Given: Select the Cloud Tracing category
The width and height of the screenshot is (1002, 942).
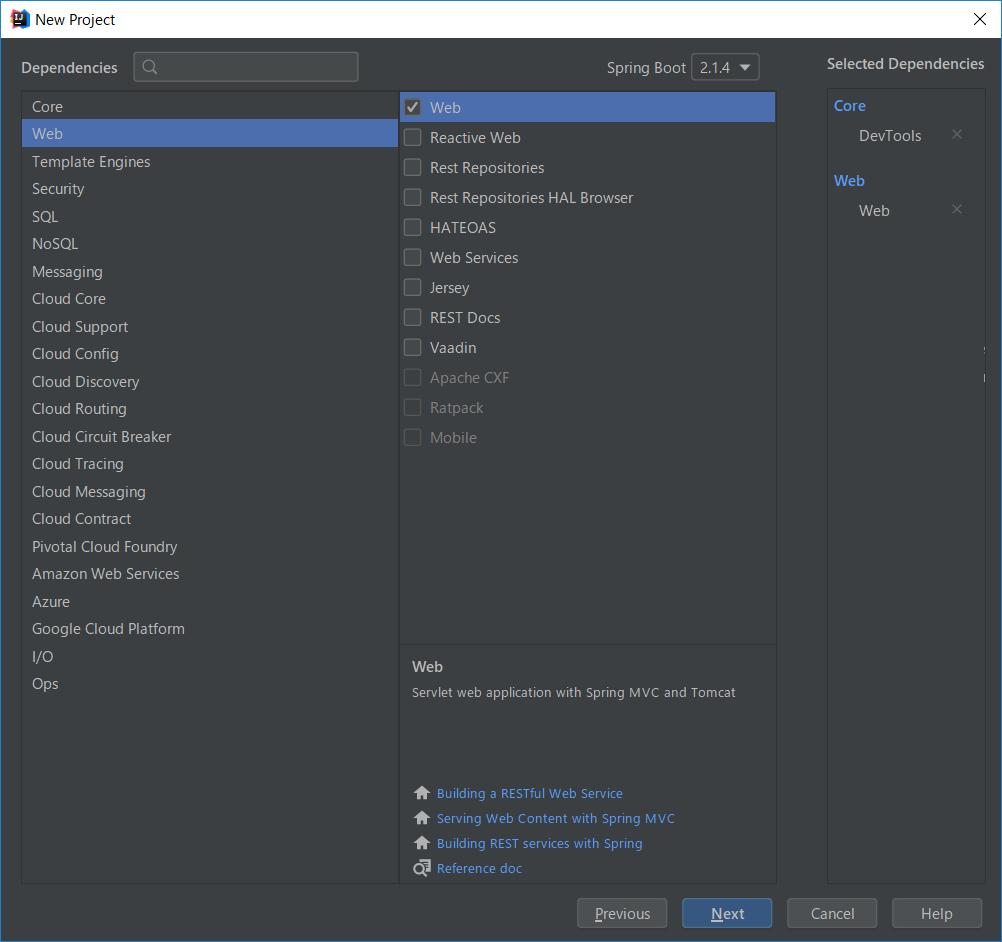Looking at the screenshot, I should click(210, 464).
